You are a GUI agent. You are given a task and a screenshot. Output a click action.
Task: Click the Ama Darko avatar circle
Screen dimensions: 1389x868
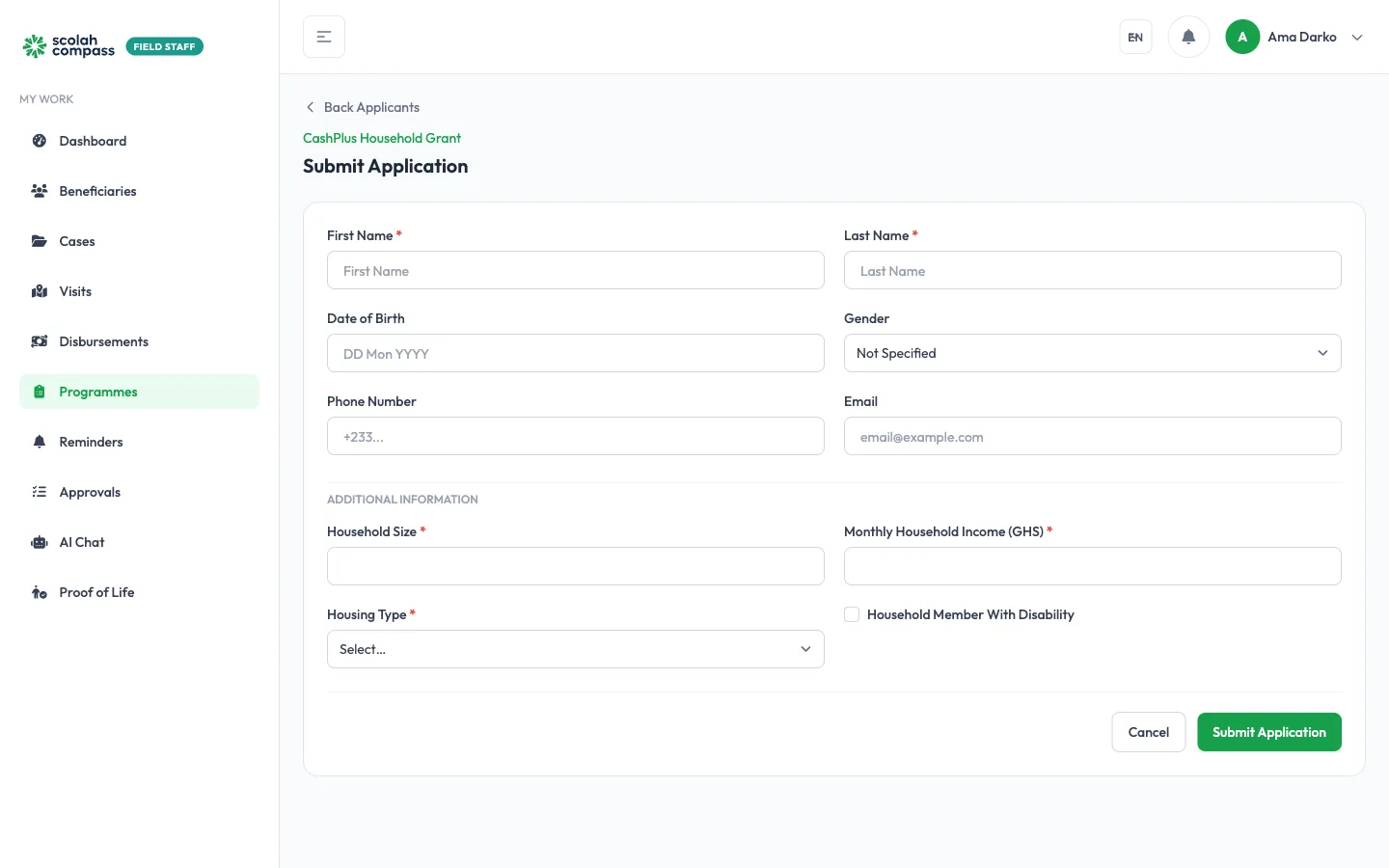click(1242, 37)
